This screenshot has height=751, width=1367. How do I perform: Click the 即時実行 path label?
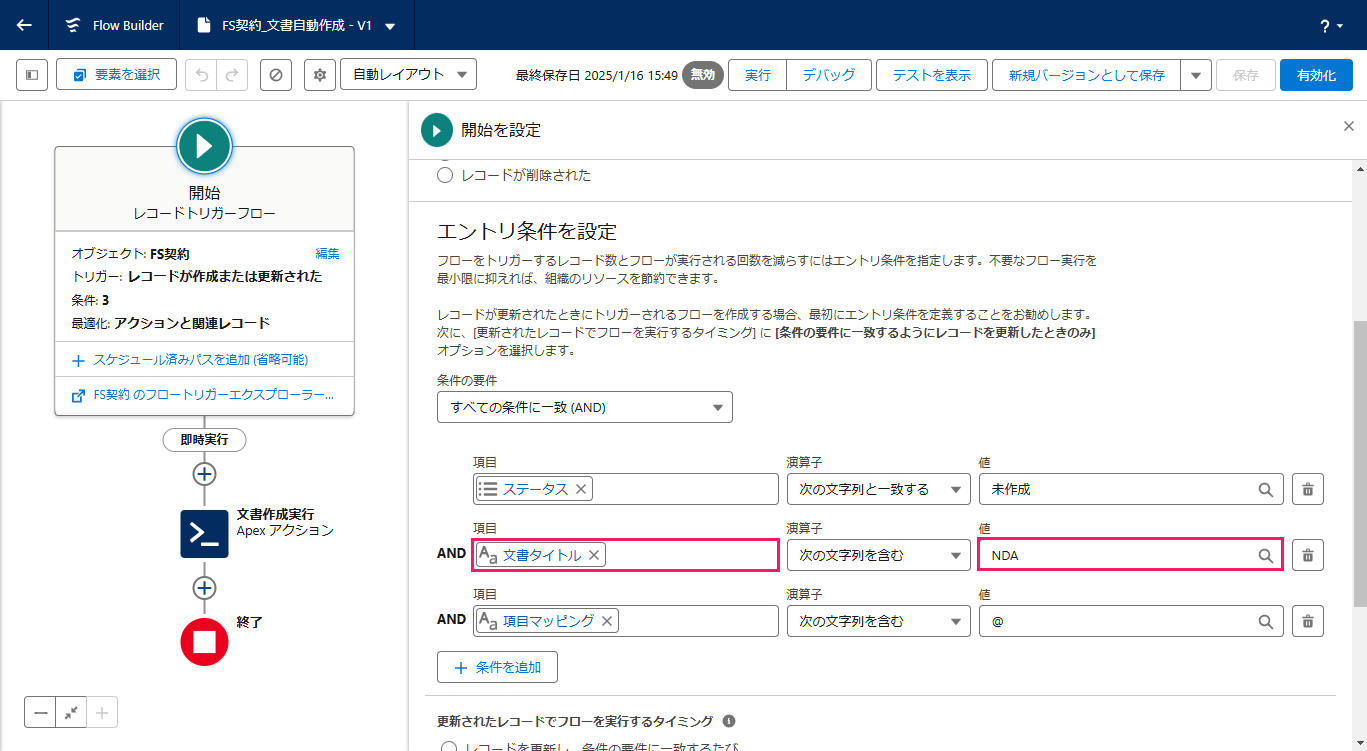[x=204, y=440]
